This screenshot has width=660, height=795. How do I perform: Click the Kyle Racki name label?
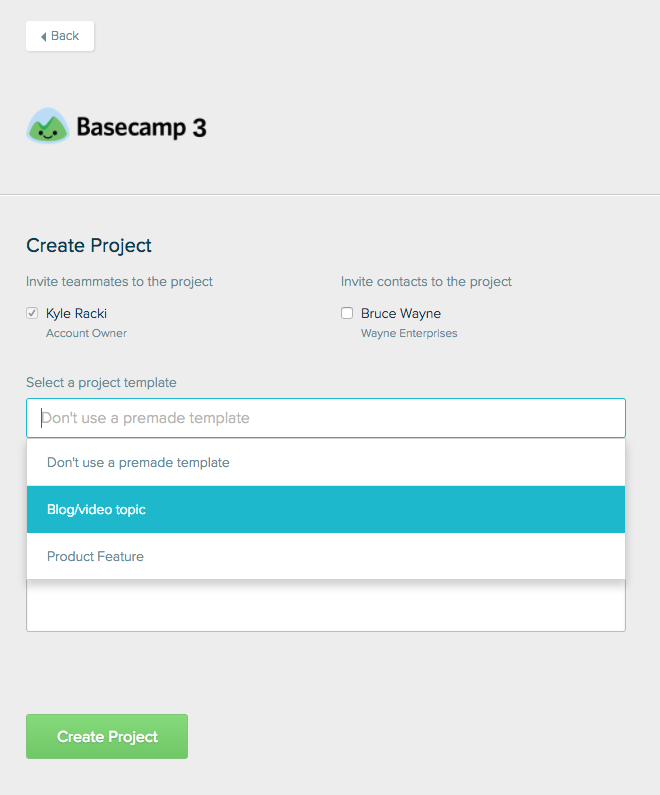pos(76,313)
